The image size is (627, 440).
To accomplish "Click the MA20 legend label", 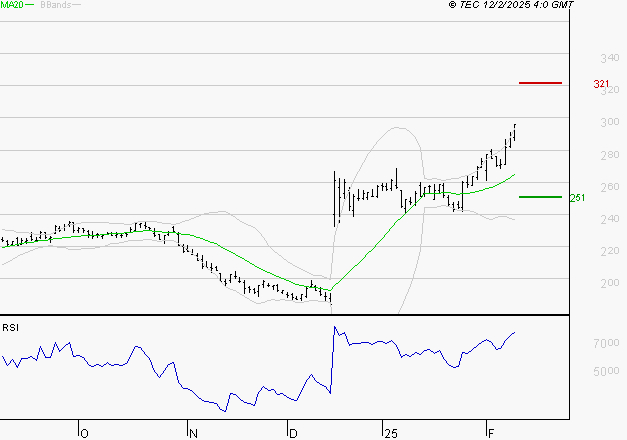I will tap(11, 4).
